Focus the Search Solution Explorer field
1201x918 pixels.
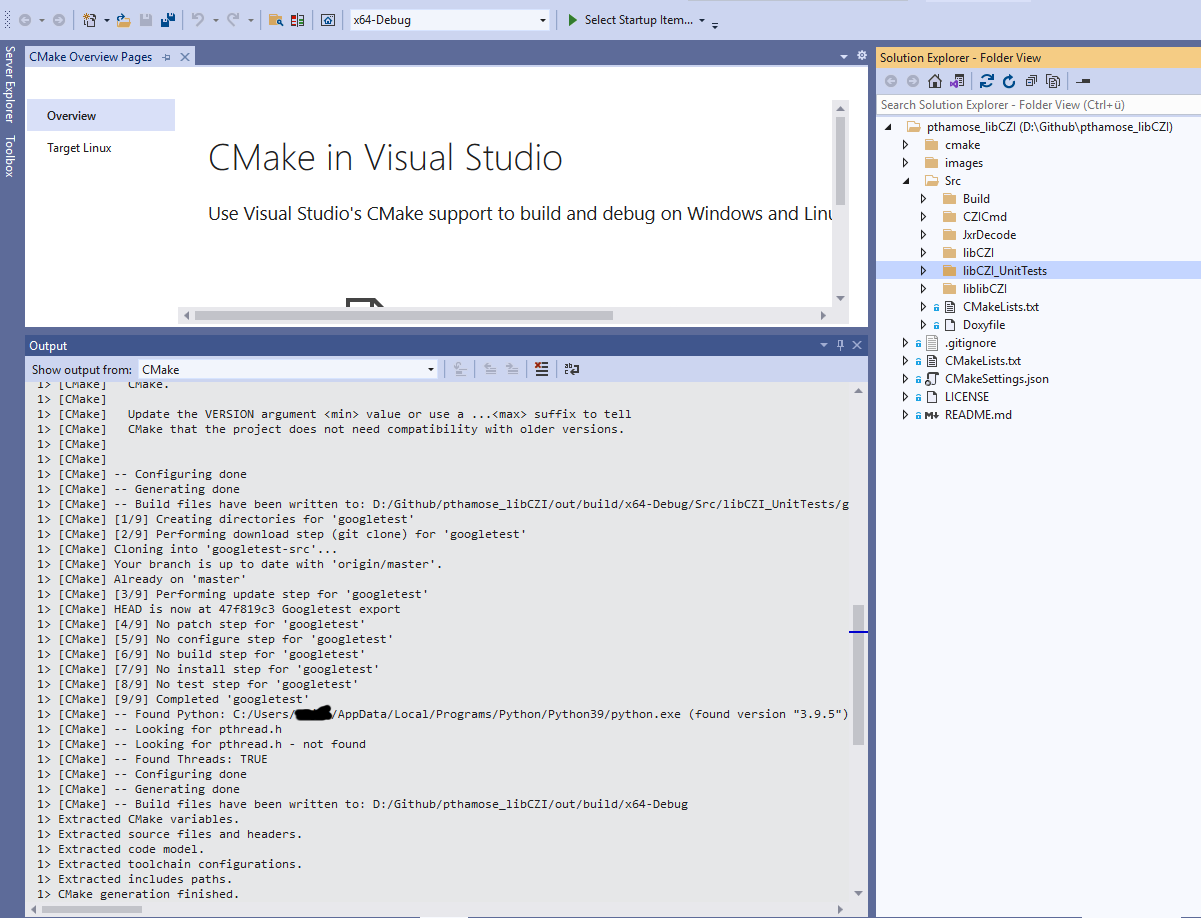[x=1038, y=104]
